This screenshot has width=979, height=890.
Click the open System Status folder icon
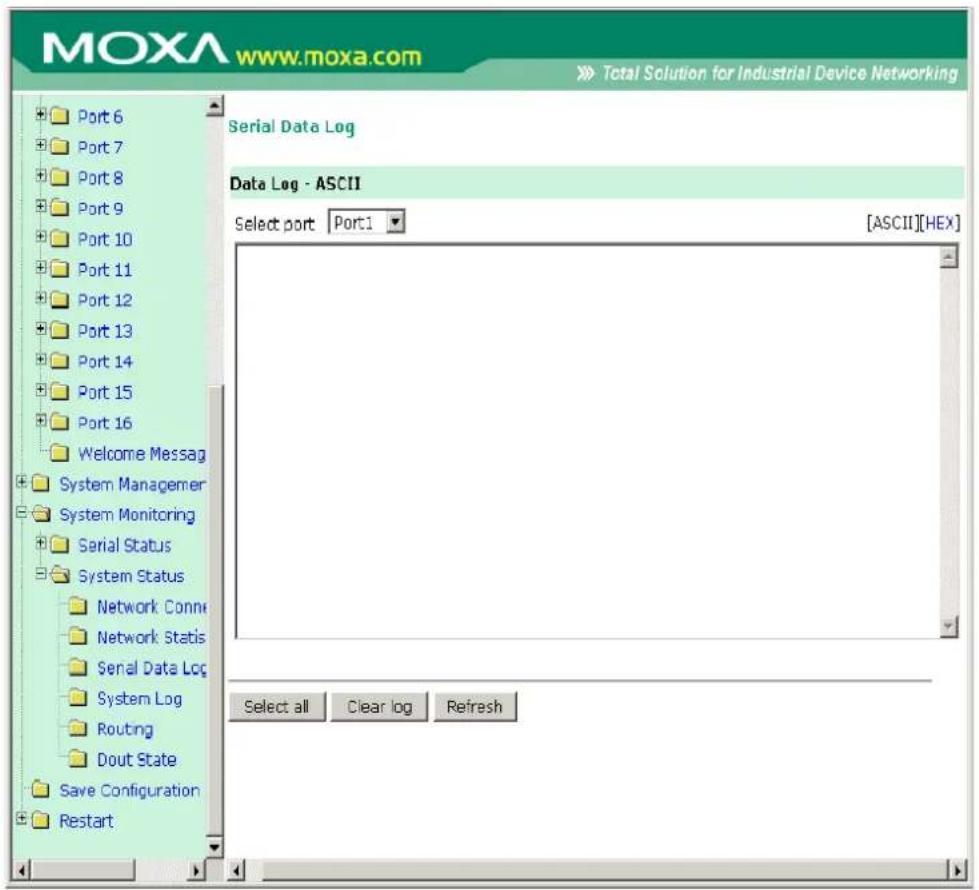(60, 575)
